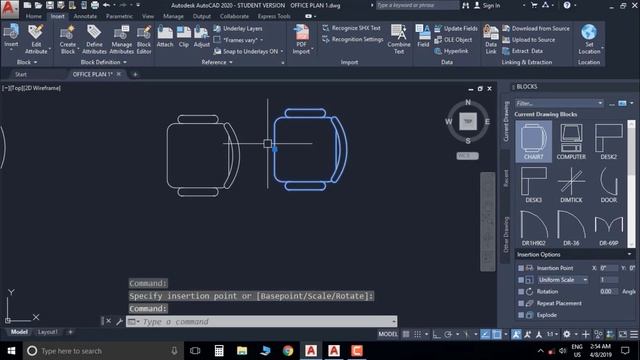Click Recognize SHX Text
The image size is (640, 360).
(351, 28)
